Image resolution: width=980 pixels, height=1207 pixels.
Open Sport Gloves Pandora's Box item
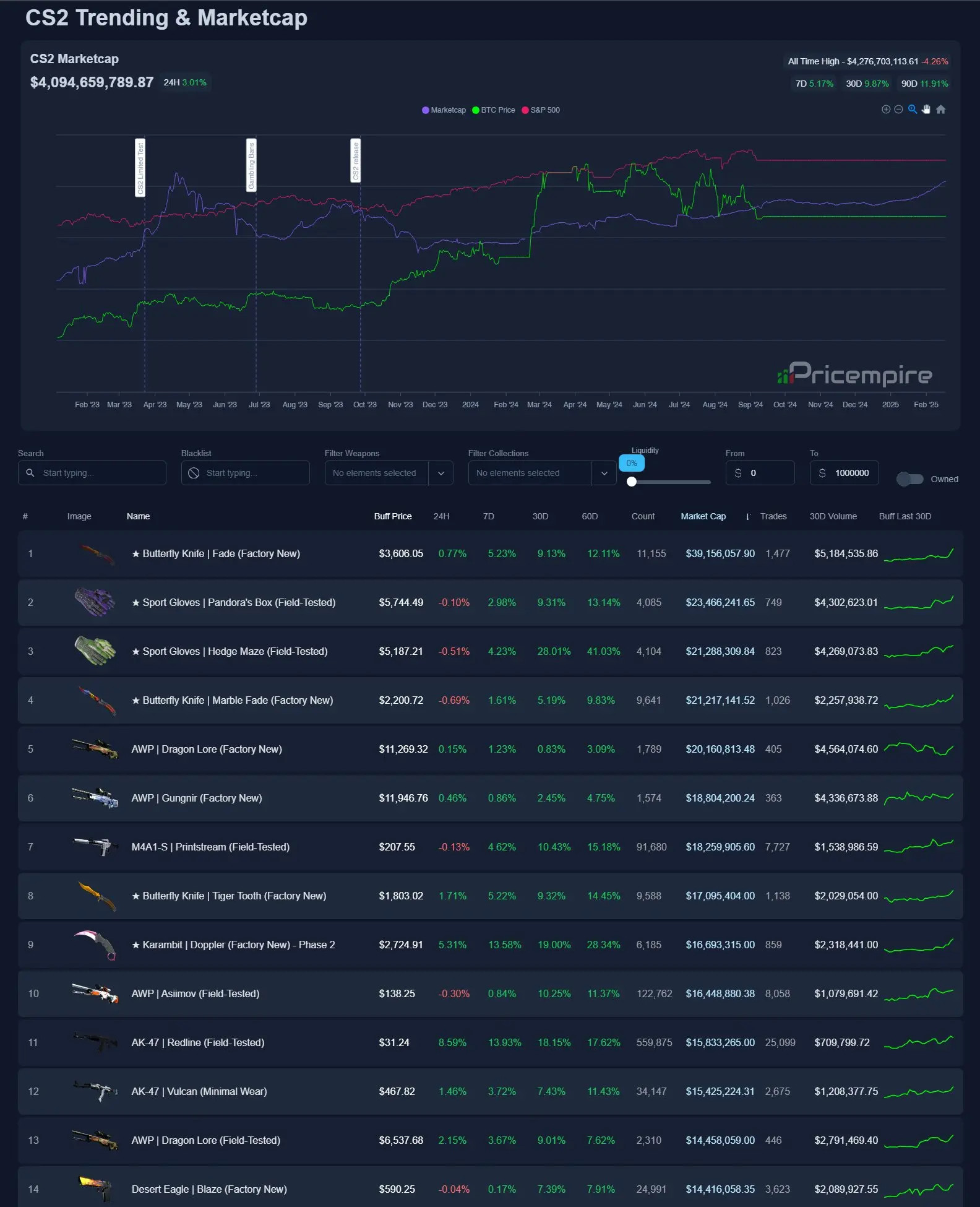click(233, 603)
